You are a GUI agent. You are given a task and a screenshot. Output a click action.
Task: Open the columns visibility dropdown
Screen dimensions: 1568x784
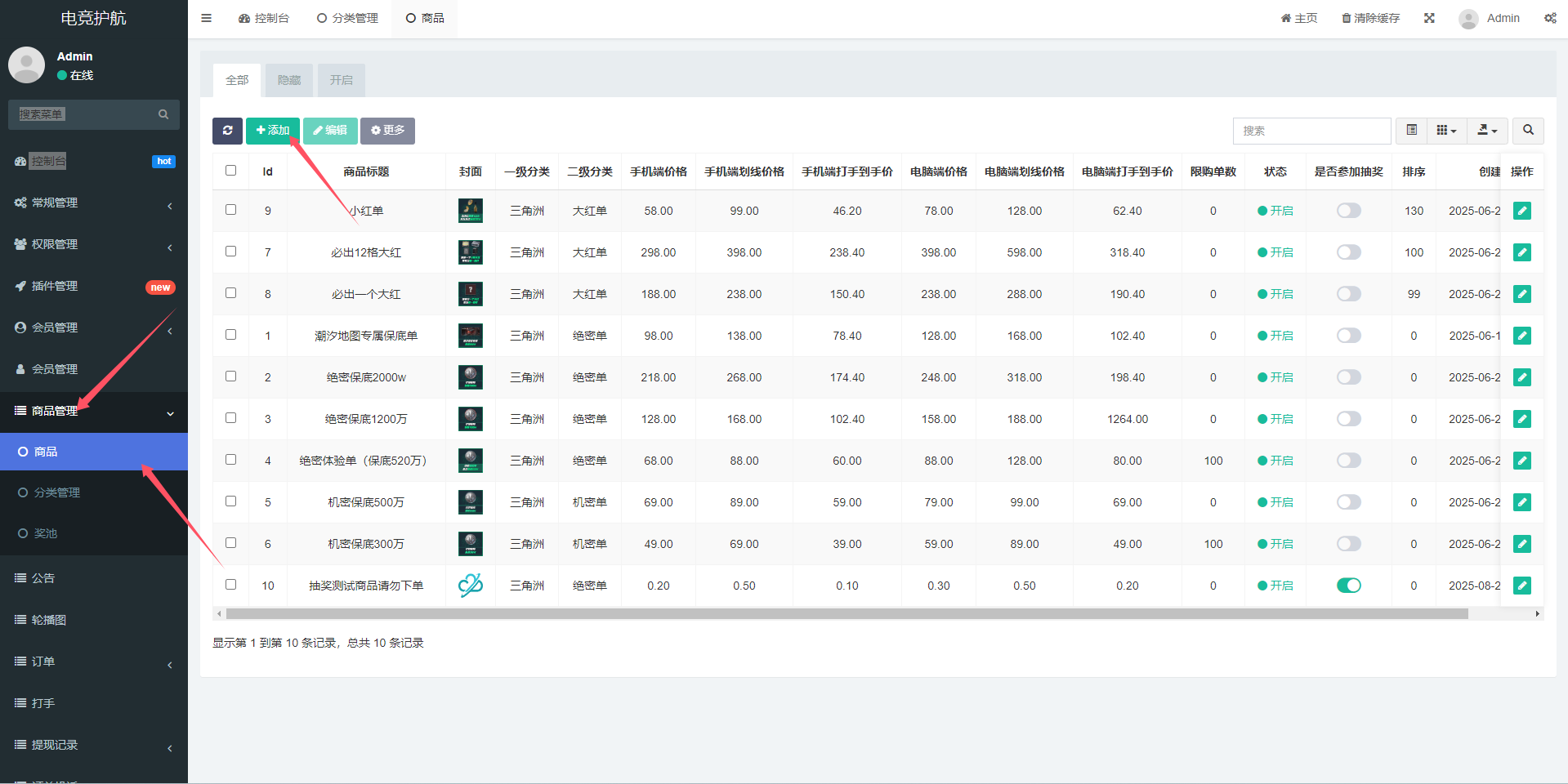coord(1446,131)
